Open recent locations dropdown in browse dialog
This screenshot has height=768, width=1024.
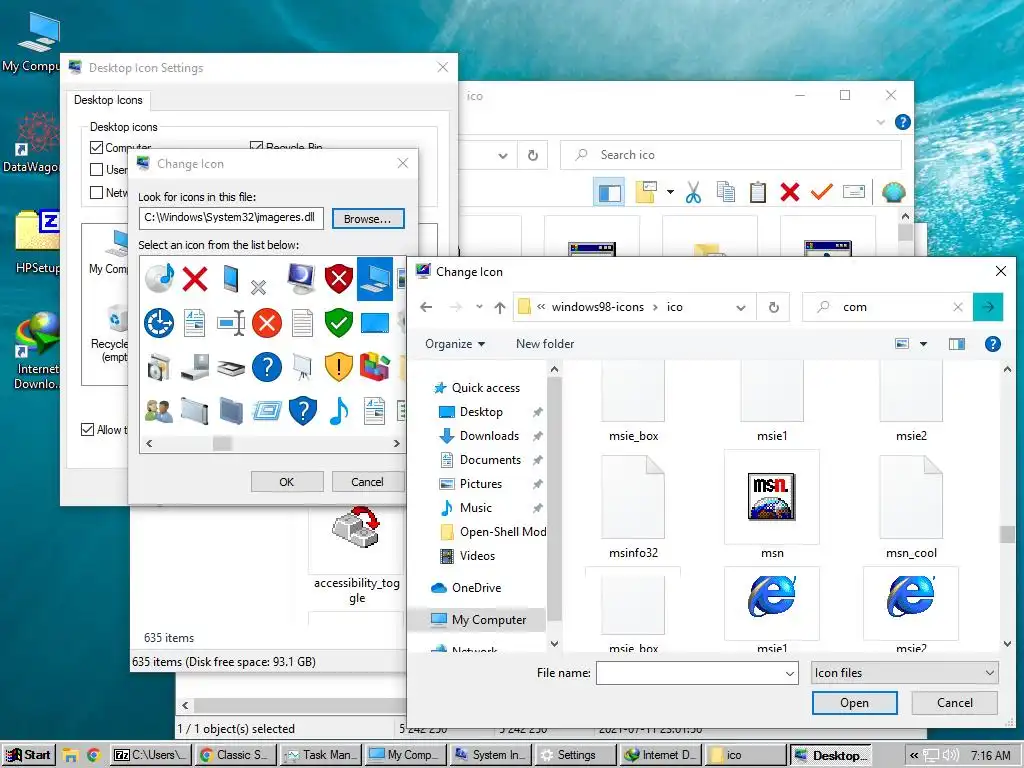tap(479, 307)
